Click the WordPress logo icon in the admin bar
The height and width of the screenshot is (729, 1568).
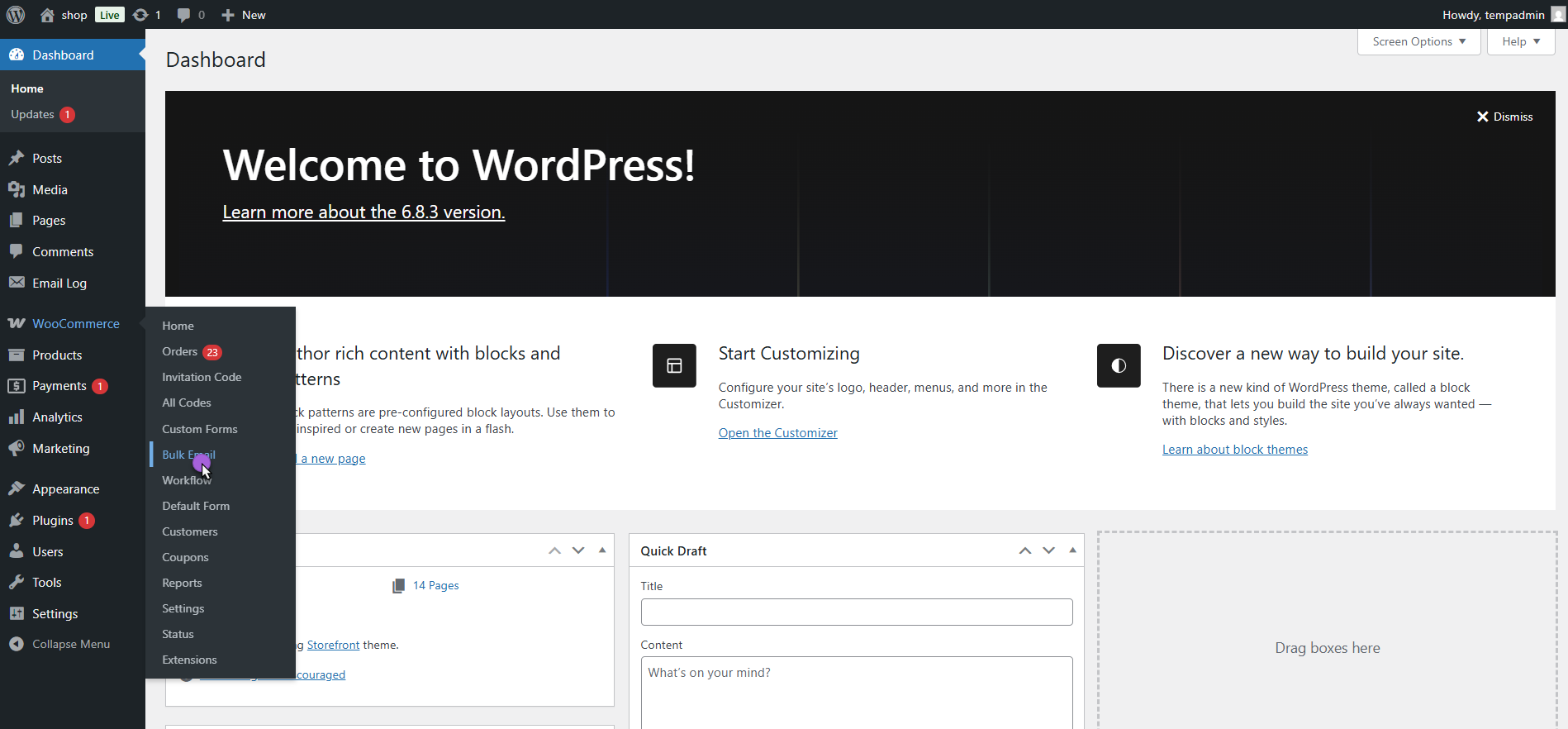tap(16, 15)
